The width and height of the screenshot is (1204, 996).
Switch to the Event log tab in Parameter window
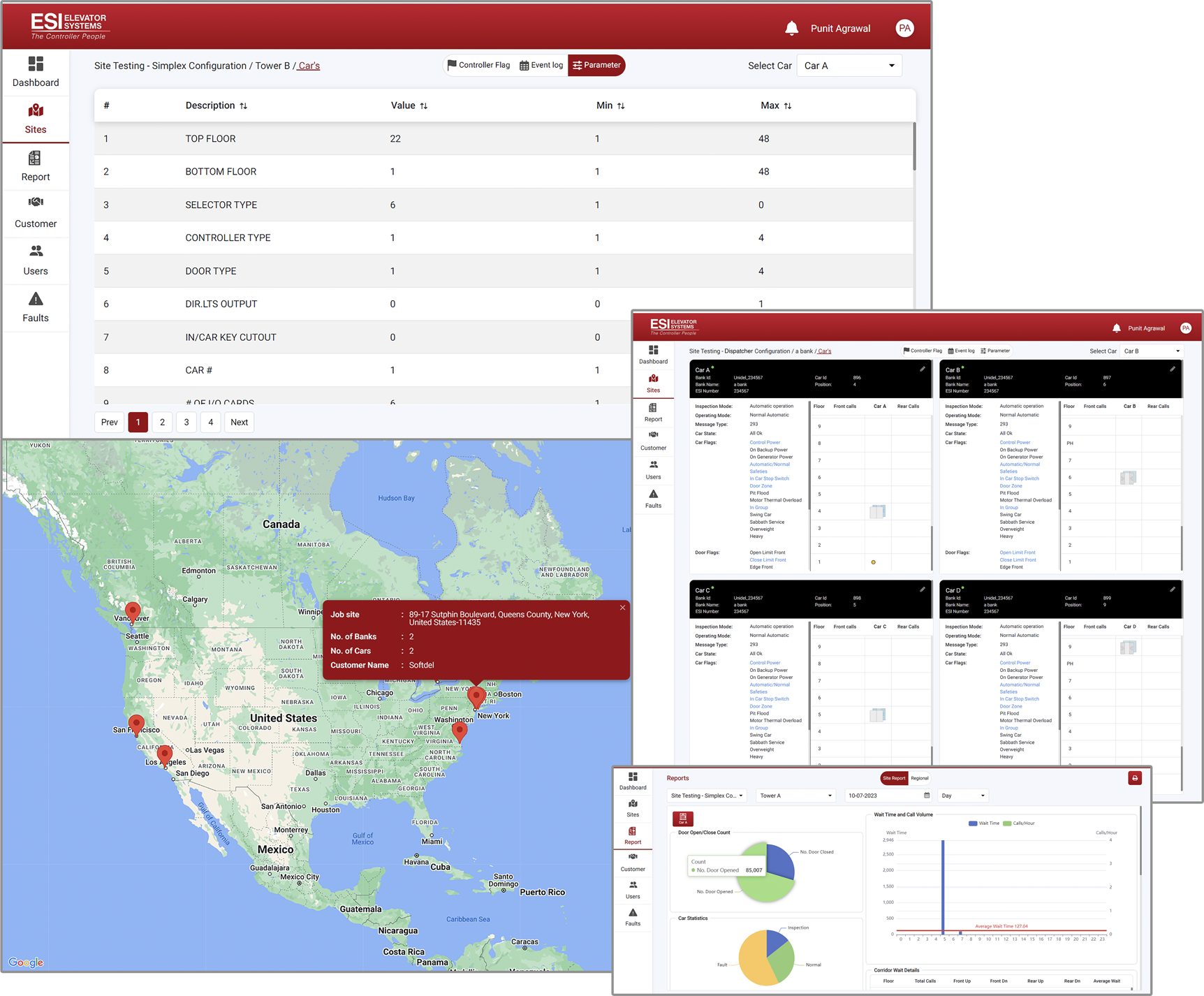point(541,65)
